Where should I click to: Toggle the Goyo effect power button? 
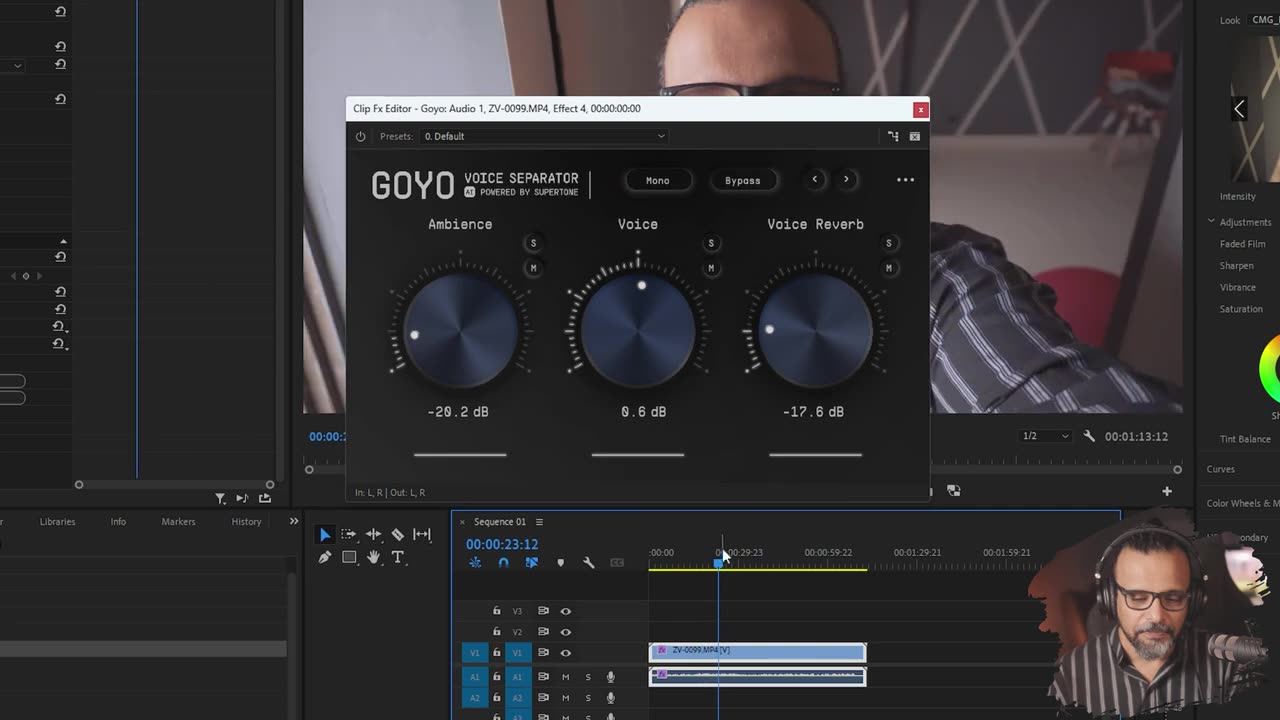pyautogui.click(x=361, y=136)
